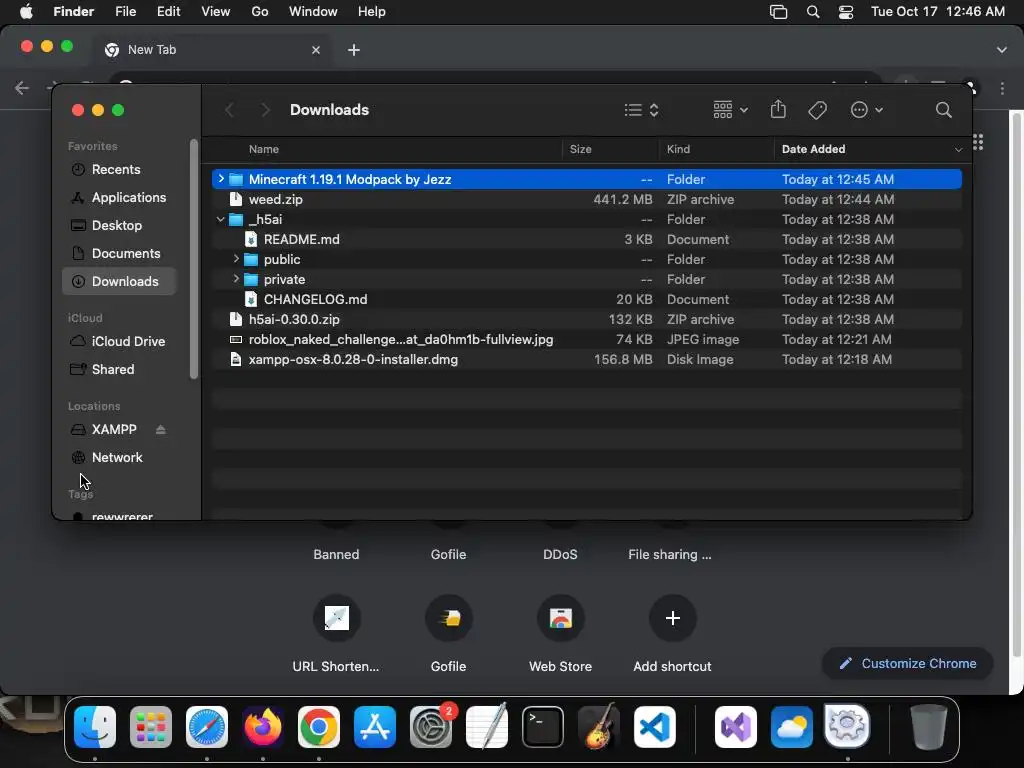1024x768 pixels.
Task: Expand the private folder
Action: [236, 279]
